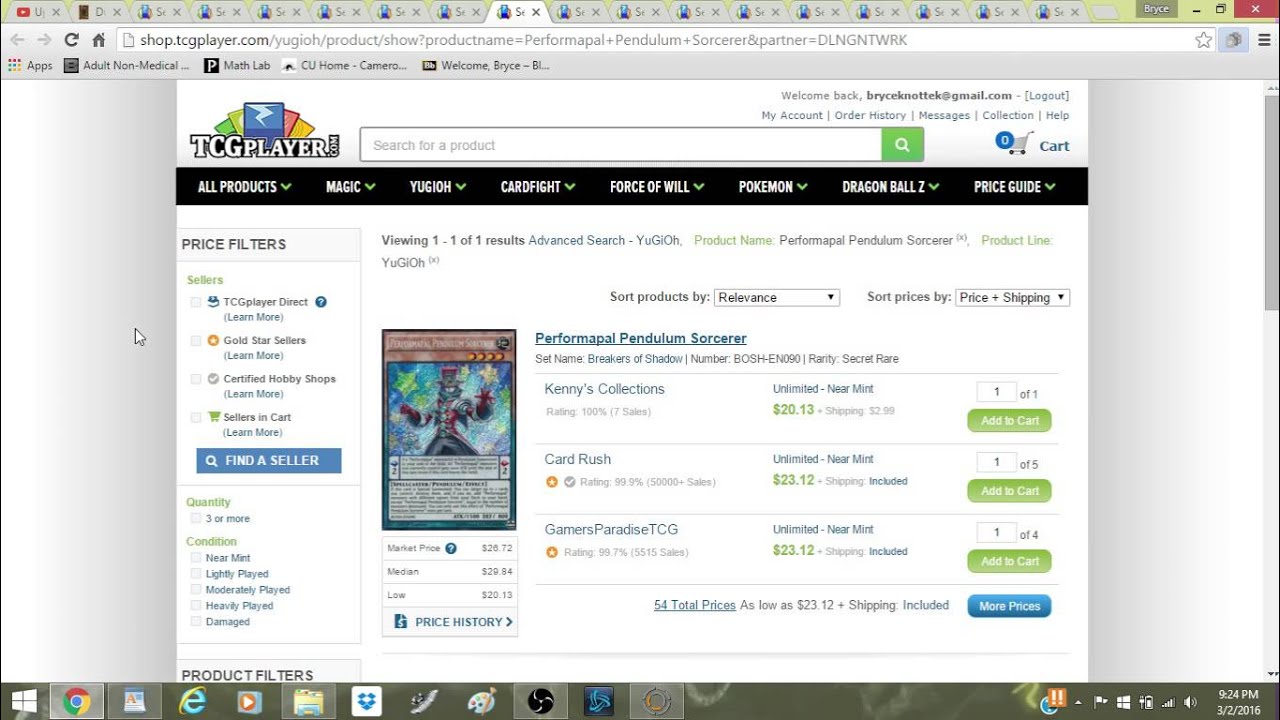This screenshot has width=1280, height=720.
Task: Open My Account link
Action: [x=792, y=115]
